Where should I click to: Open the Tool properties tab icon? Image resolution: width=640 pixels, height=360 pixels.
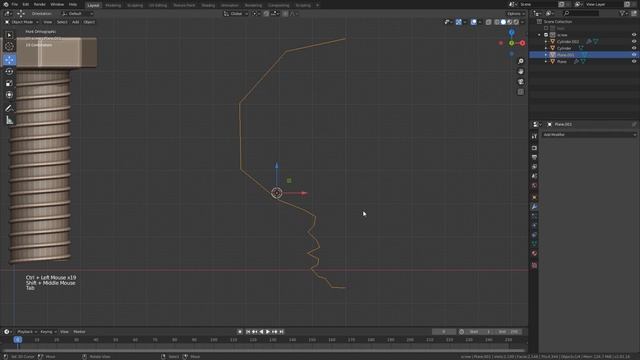click(534, 136)
